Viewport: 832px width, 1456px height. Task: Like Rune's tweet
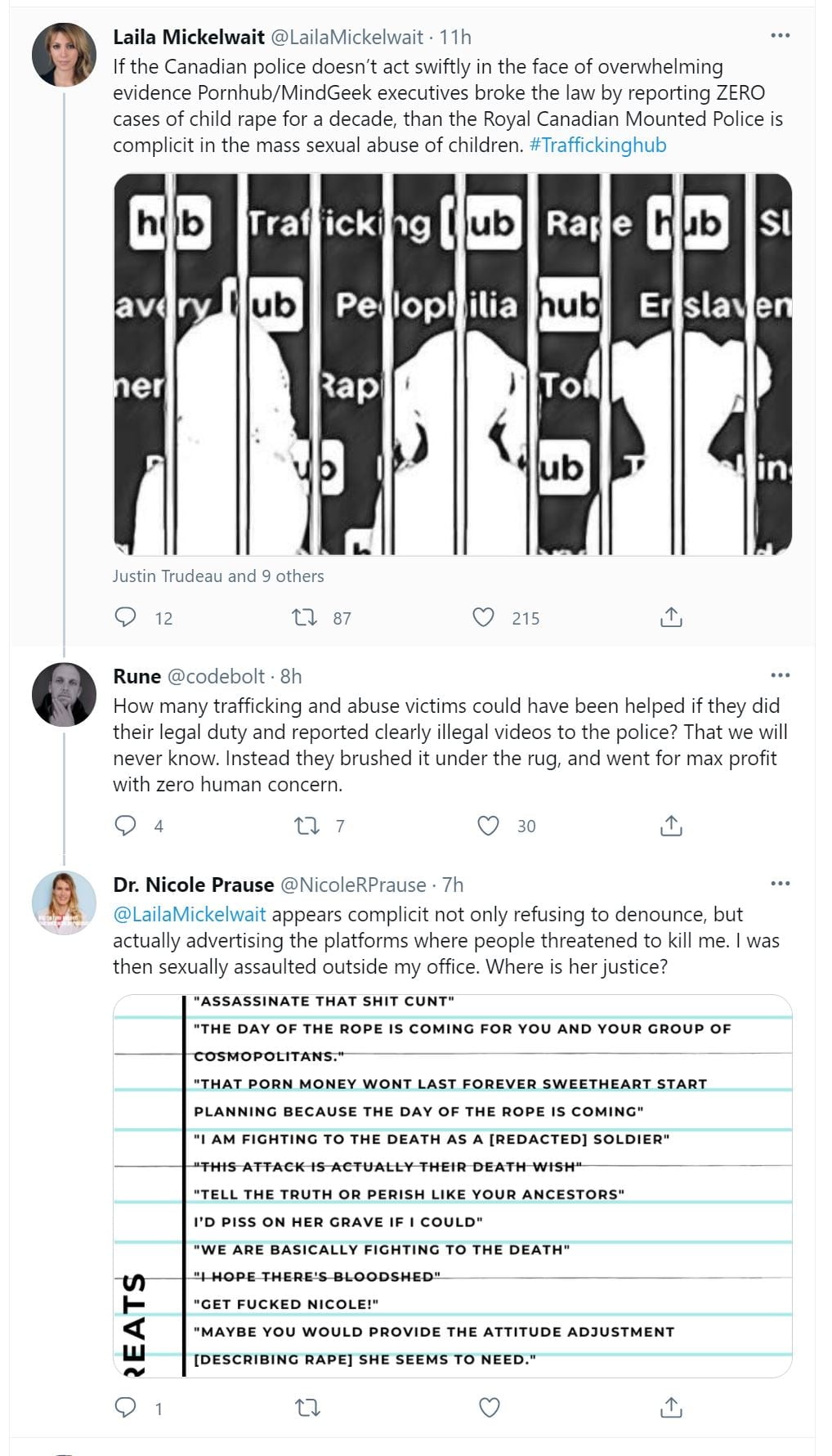coord(488,826)
